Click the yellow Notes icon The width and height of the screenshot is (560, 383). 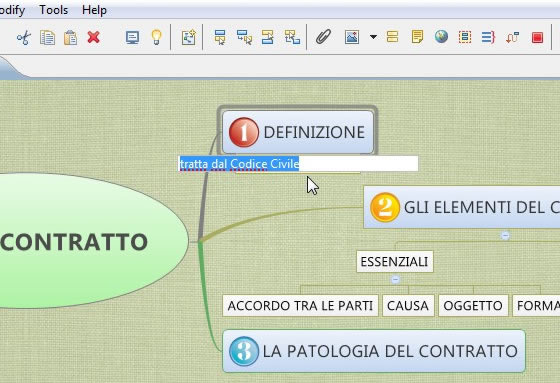pos(417,37)
